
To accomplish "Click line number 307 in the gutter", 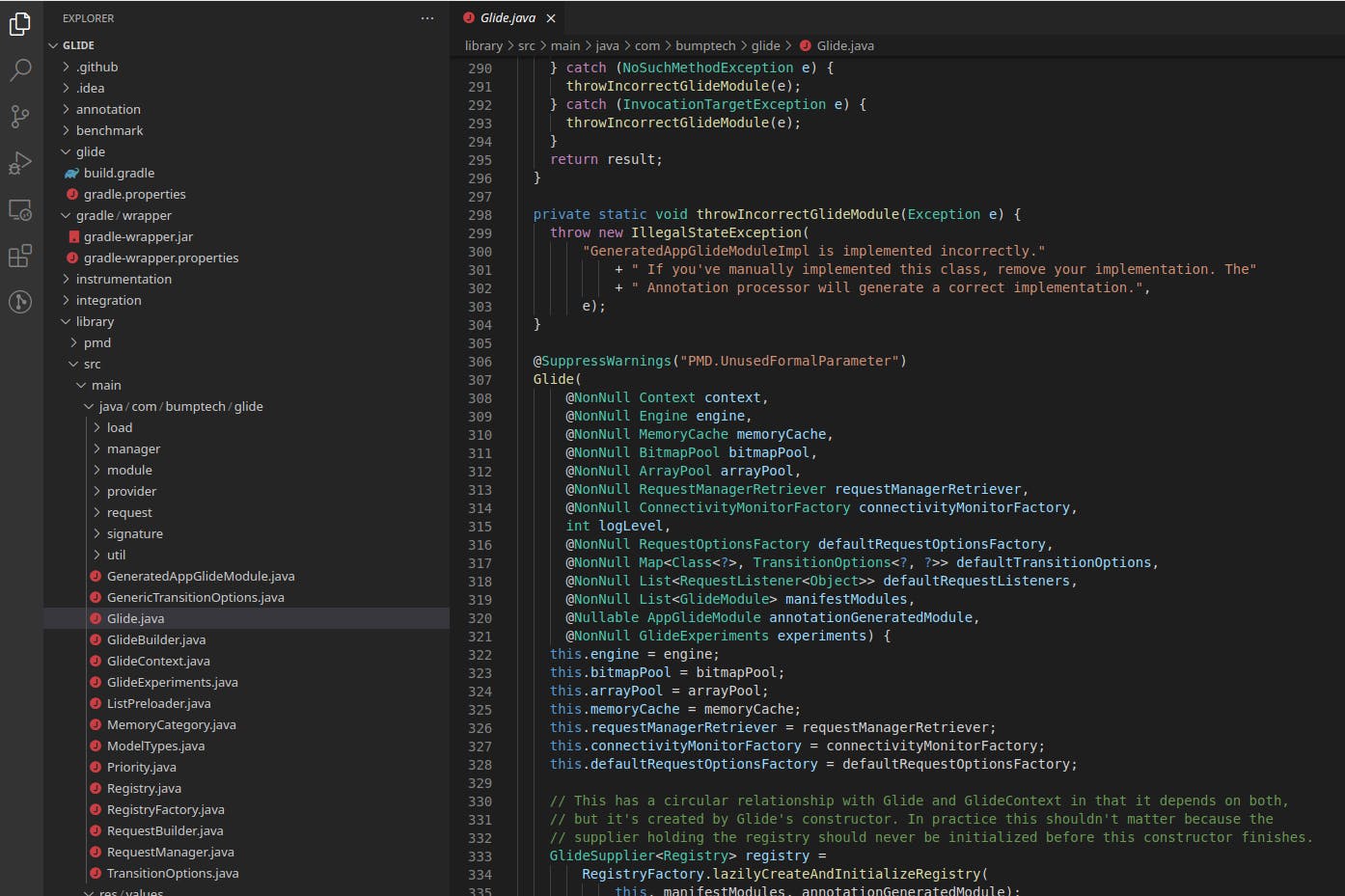I will 480,380.
